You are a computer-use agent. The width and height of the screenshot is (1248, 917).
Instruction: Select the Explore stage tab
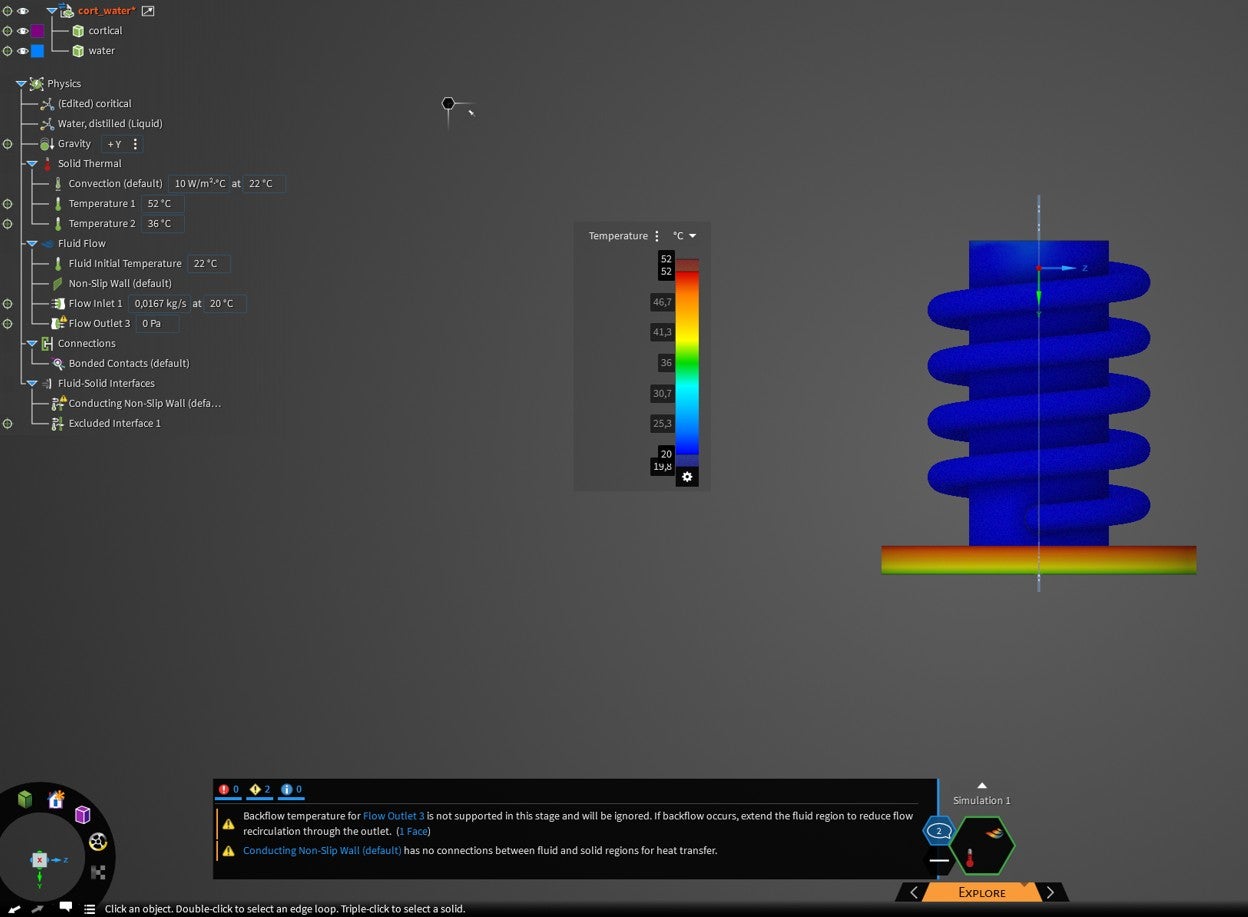(x=982, y=893)
